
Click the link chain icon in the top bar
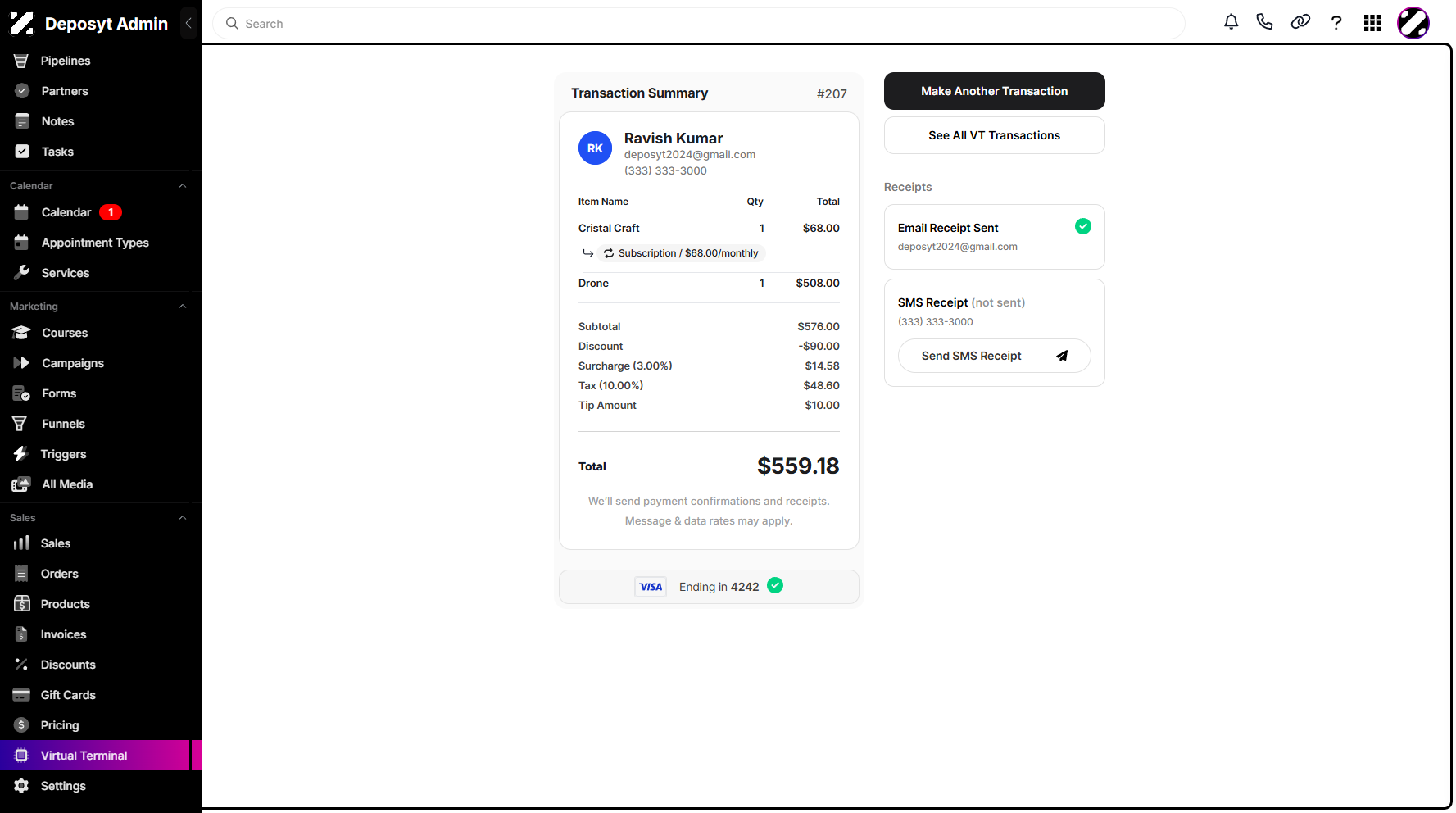(x=1300, y=22)
